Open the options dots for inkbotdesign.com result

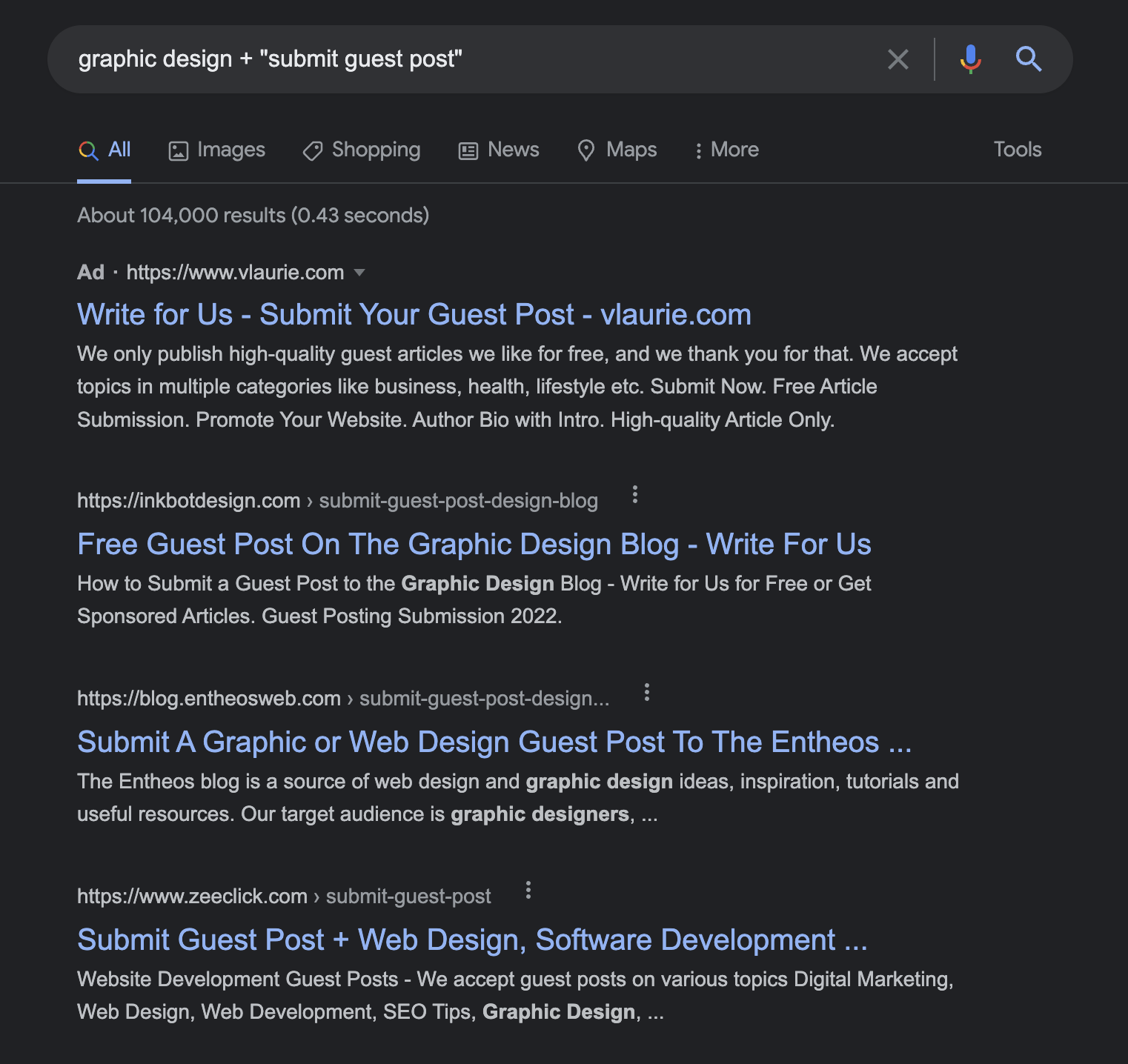click(x=634, y=494)
